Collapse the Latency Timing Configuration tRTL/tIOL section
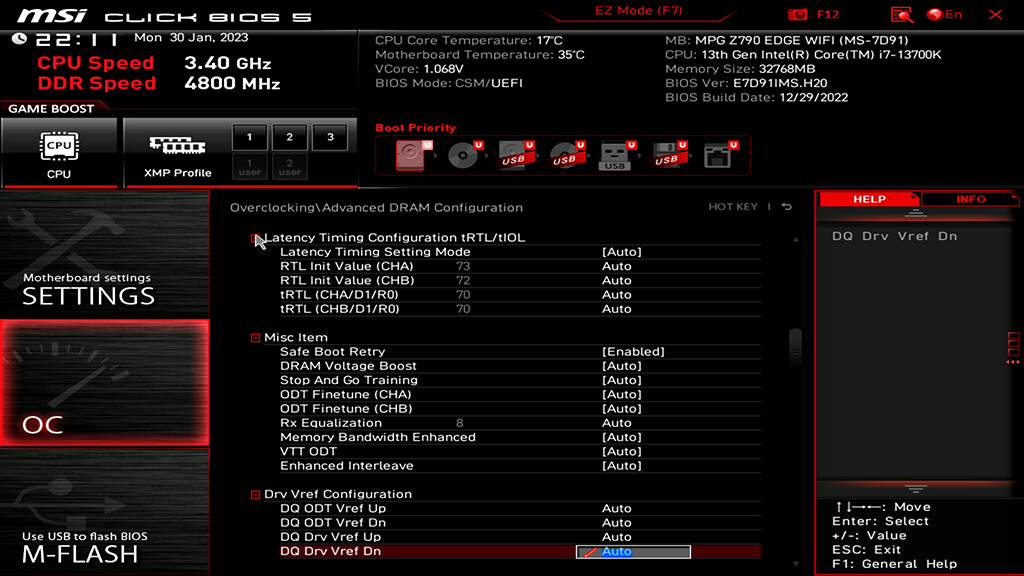The image size is (1024, 576). point(254,237)
